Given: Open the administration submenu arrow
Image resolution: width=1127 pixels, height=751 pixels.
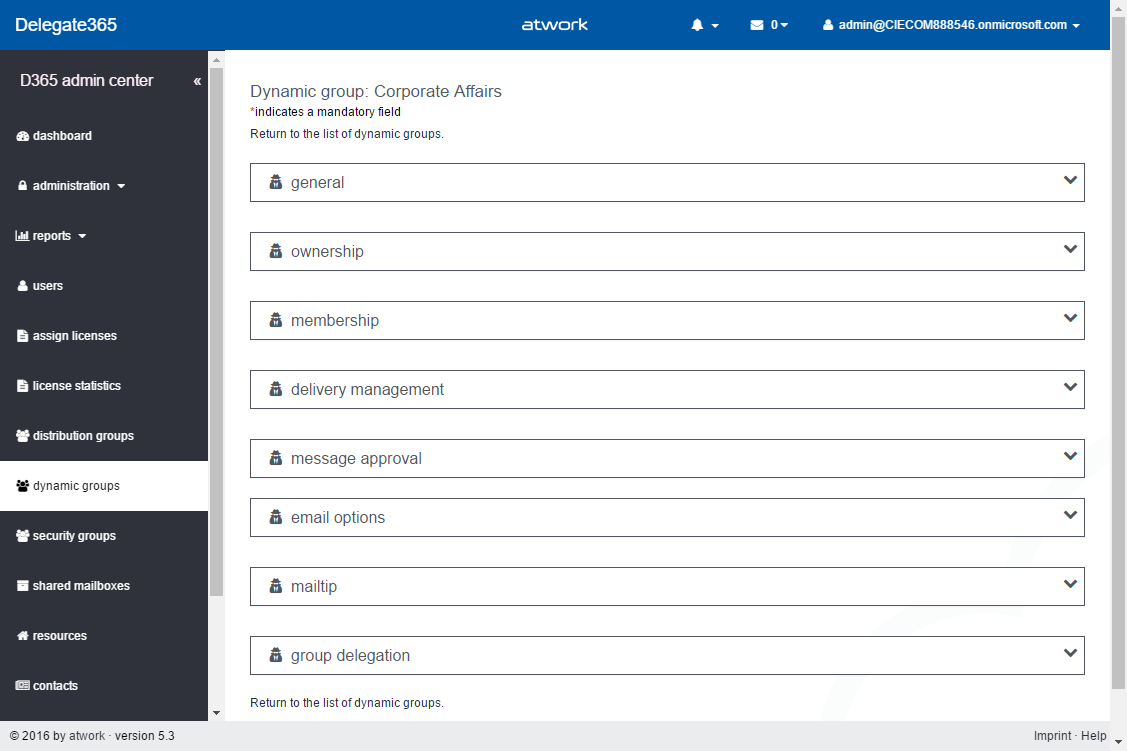Looking at the screenshot, I should pos(121,186).
